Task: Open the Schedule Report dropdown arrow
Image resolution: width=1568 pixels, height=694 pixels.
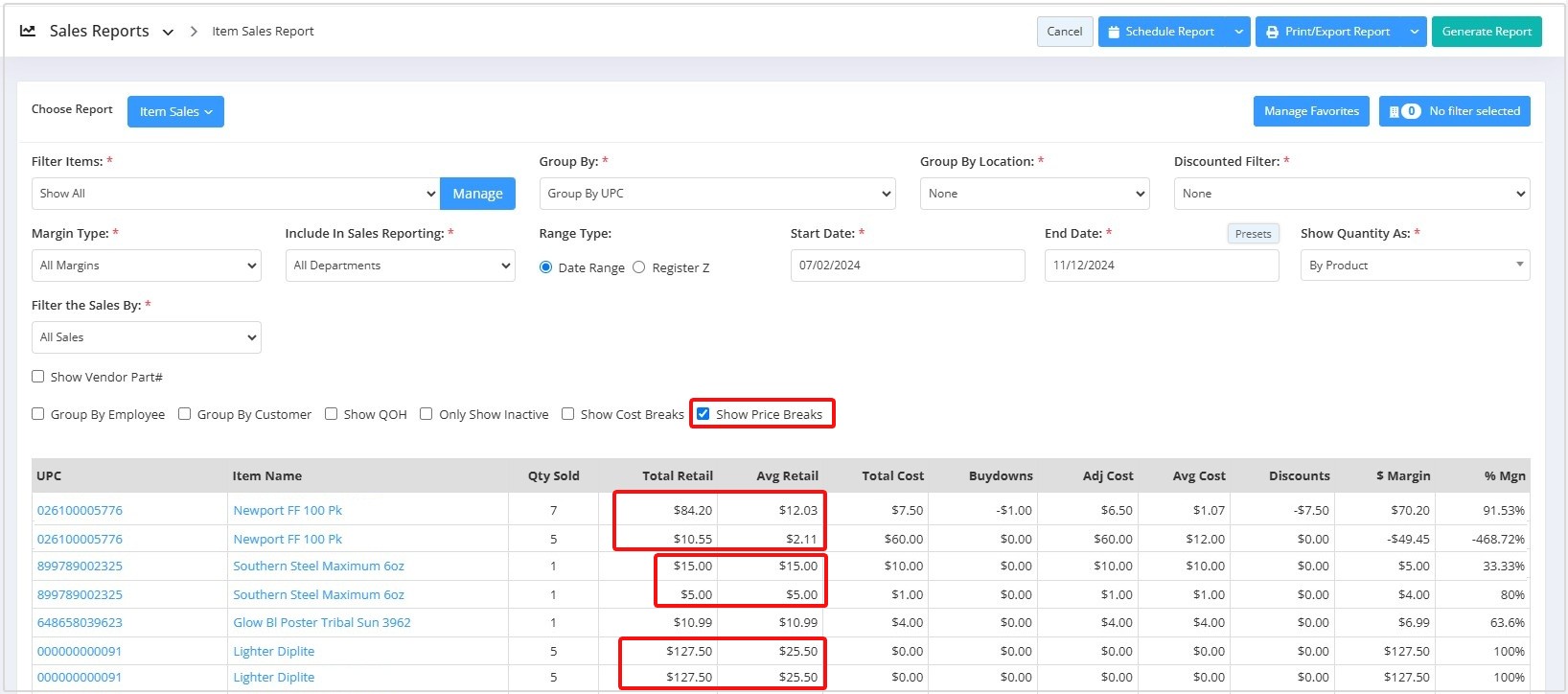Action: point(1238,32)
